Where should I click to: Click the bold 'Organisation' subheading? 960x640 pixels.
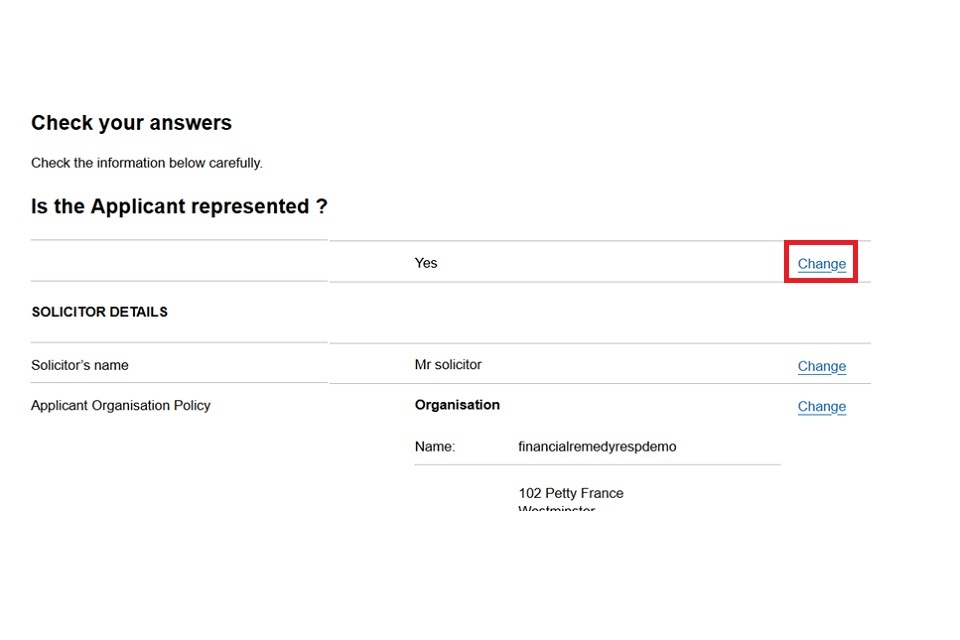[457, 405]
